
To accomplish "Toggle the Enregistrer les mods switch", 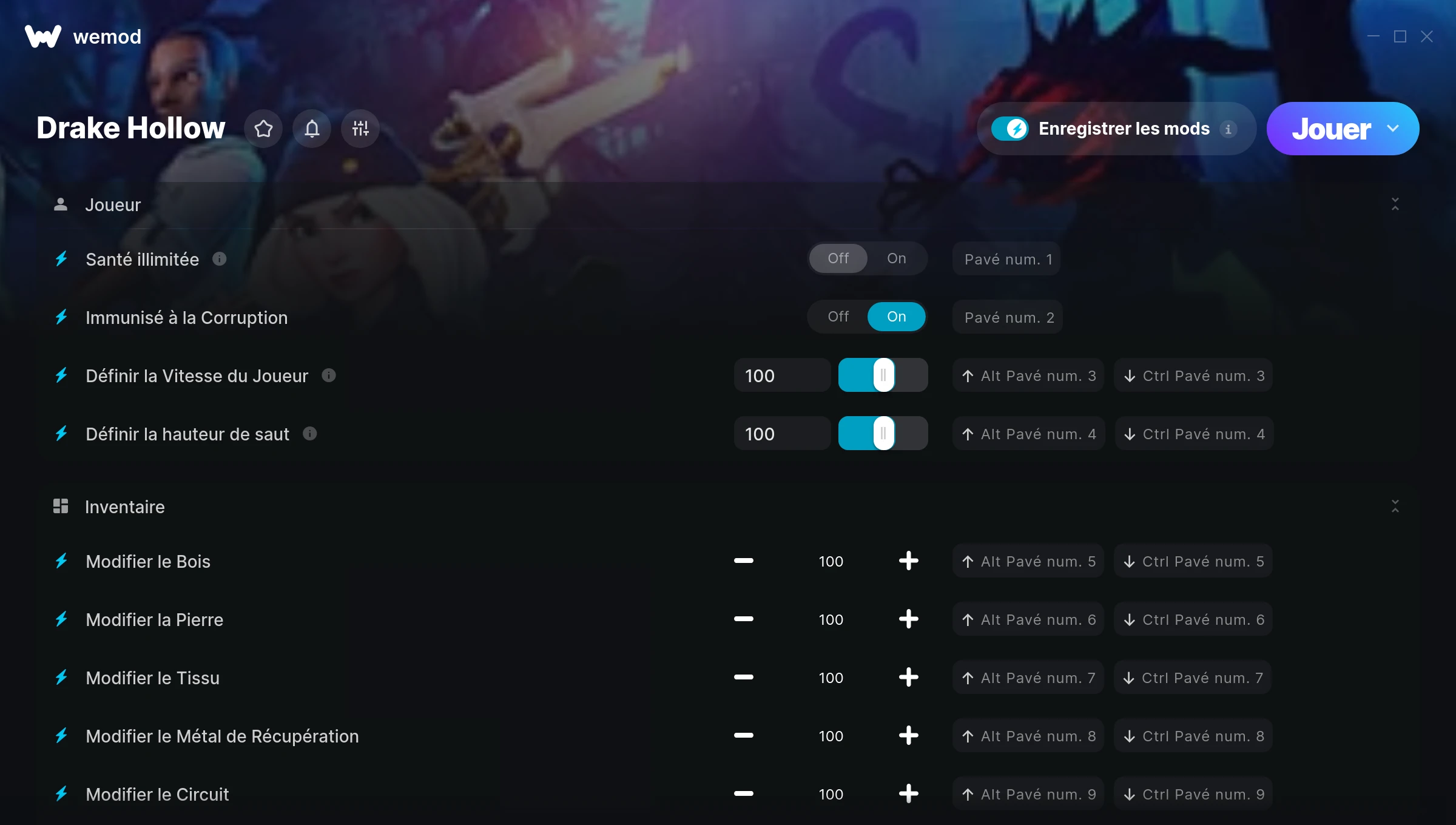I will 1010,129.
